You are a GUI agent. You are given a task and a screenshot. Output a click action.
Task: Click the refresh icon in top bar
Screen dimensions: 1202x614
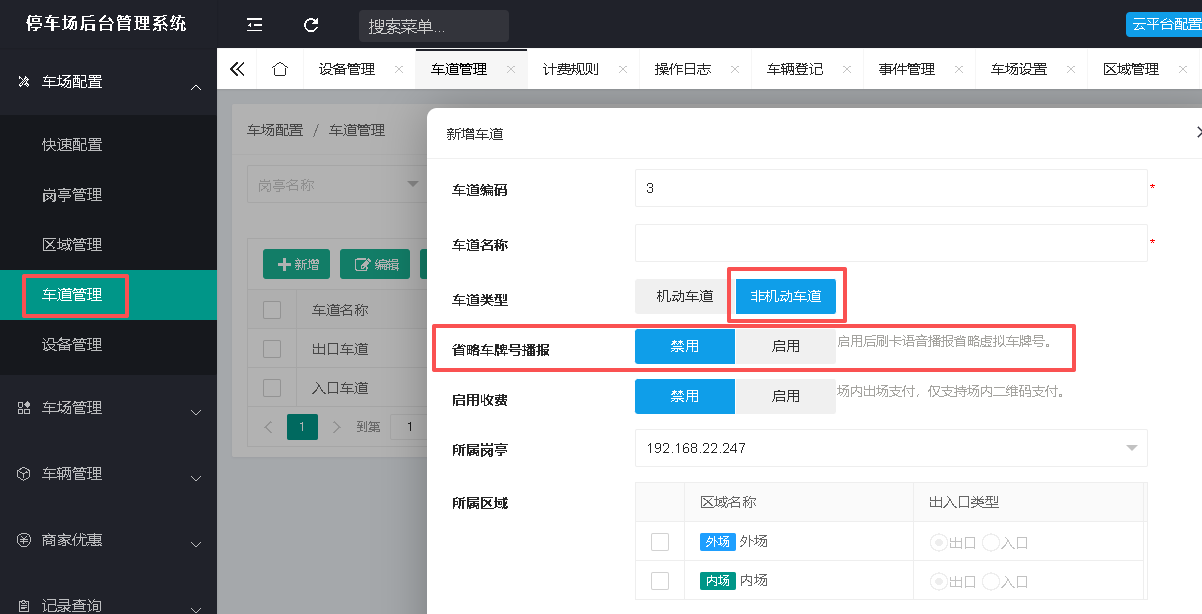[311, 25]
